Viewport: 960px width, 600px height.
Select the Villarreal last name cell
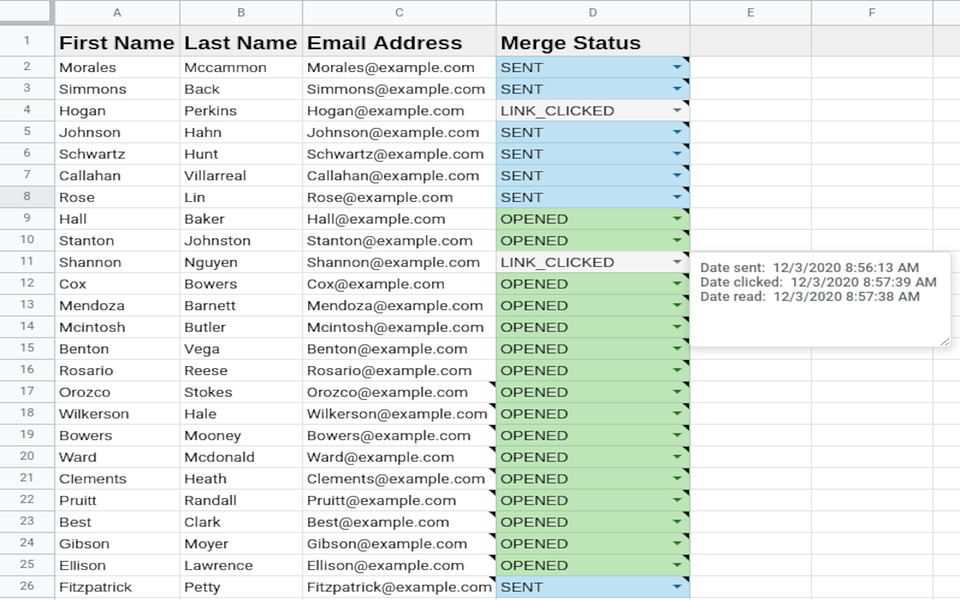241,176
